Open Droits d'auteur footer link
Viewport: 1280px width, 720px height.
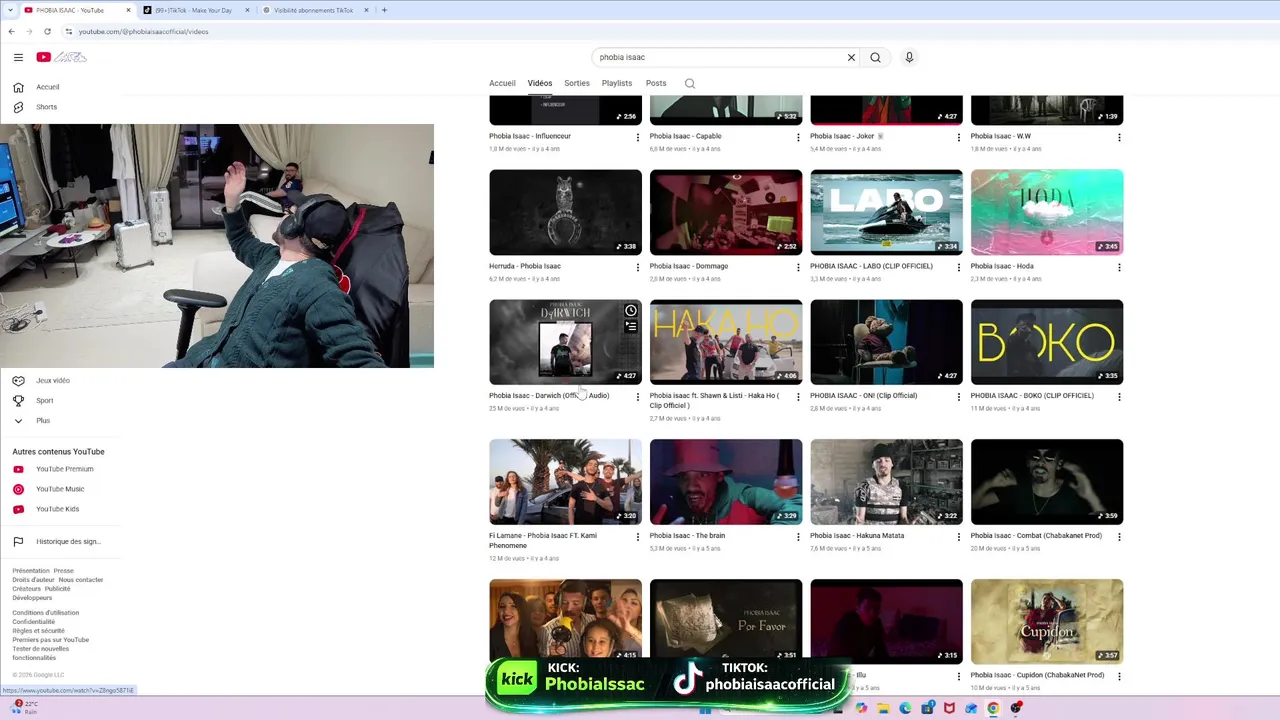click(33, 580)
